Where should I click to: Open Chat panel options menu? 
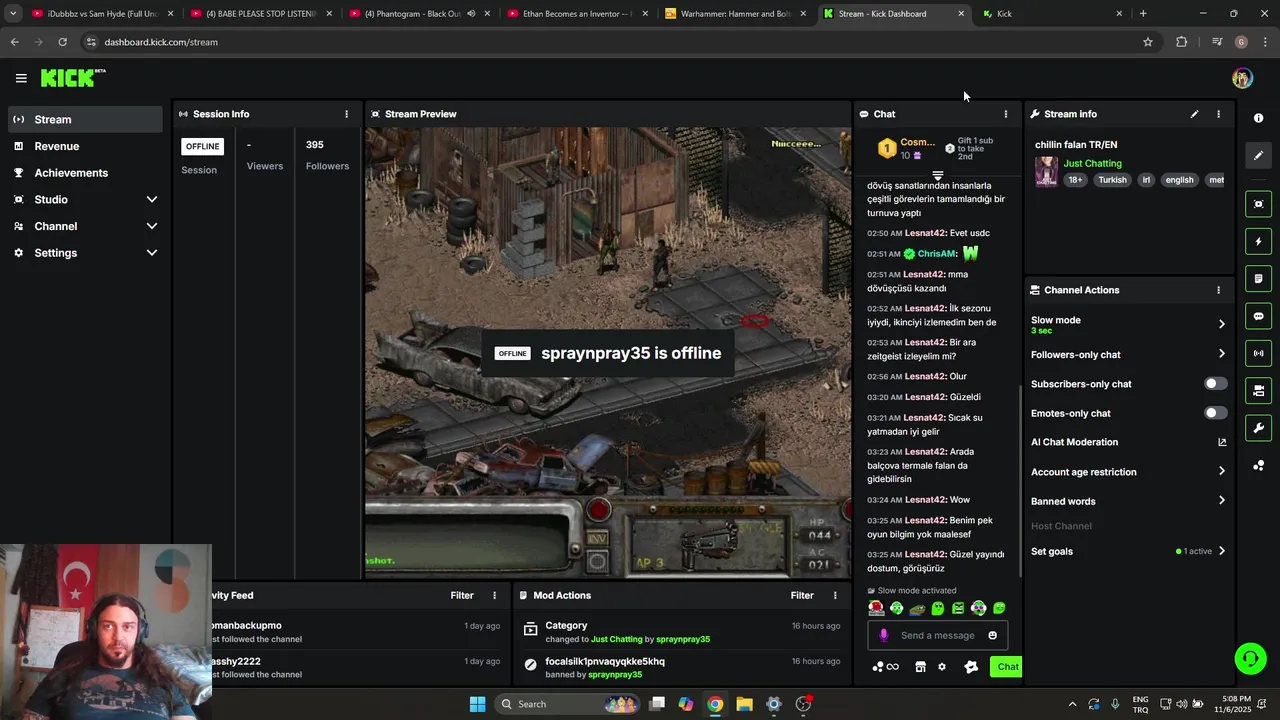point(1006,114)
